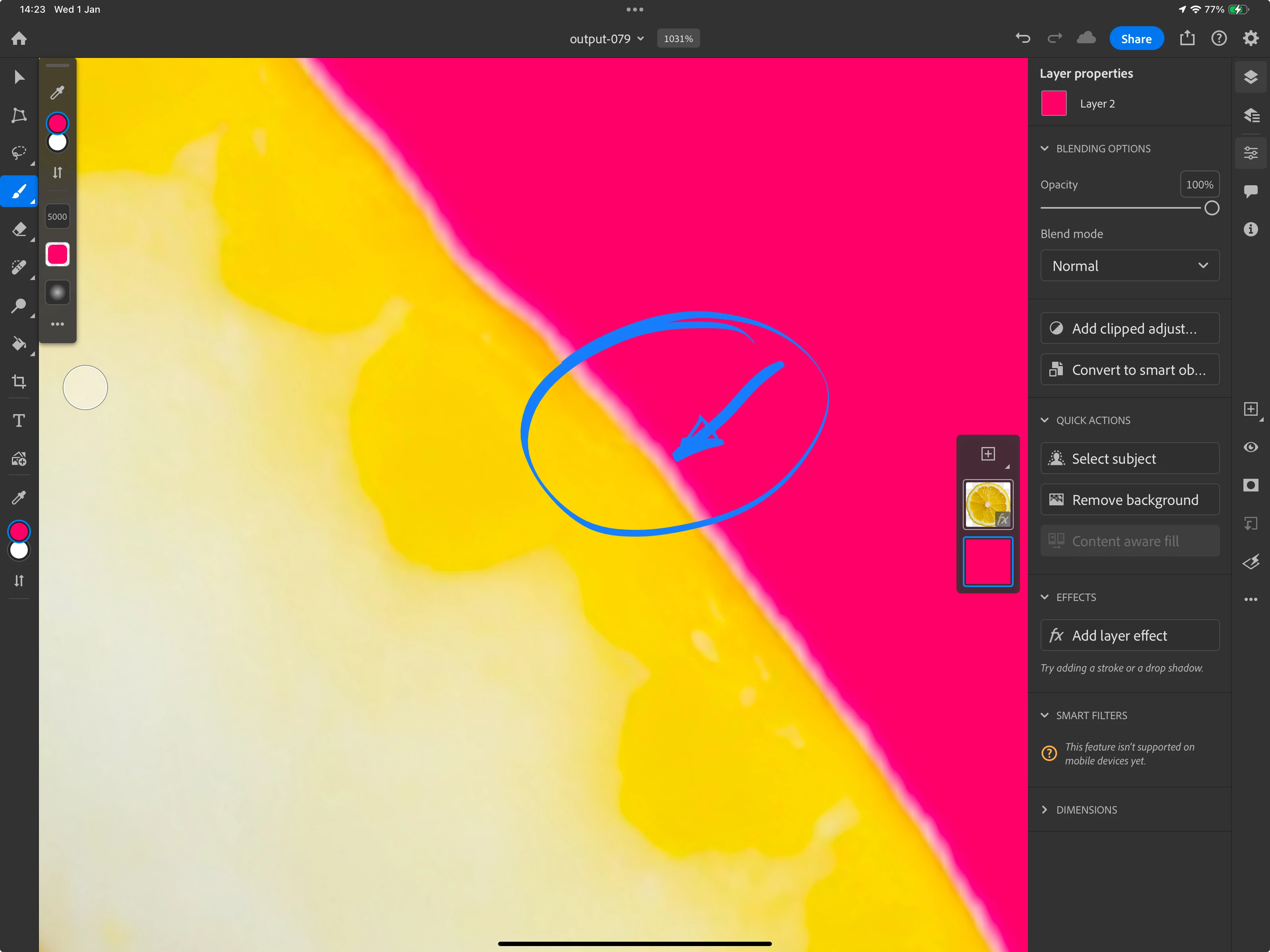The height and width of the screenshot is (952, 1270).
Task: Select the Healing Brush tool
Action: tap(19, 267)
